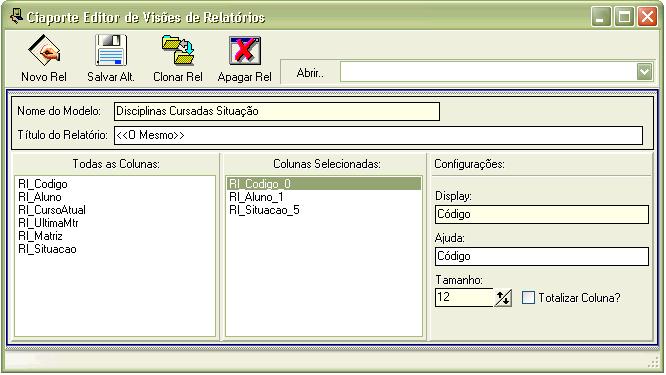Close the Ciaporte editor window
The width and height of the screenshot is (666, 375).
(647, 17)
